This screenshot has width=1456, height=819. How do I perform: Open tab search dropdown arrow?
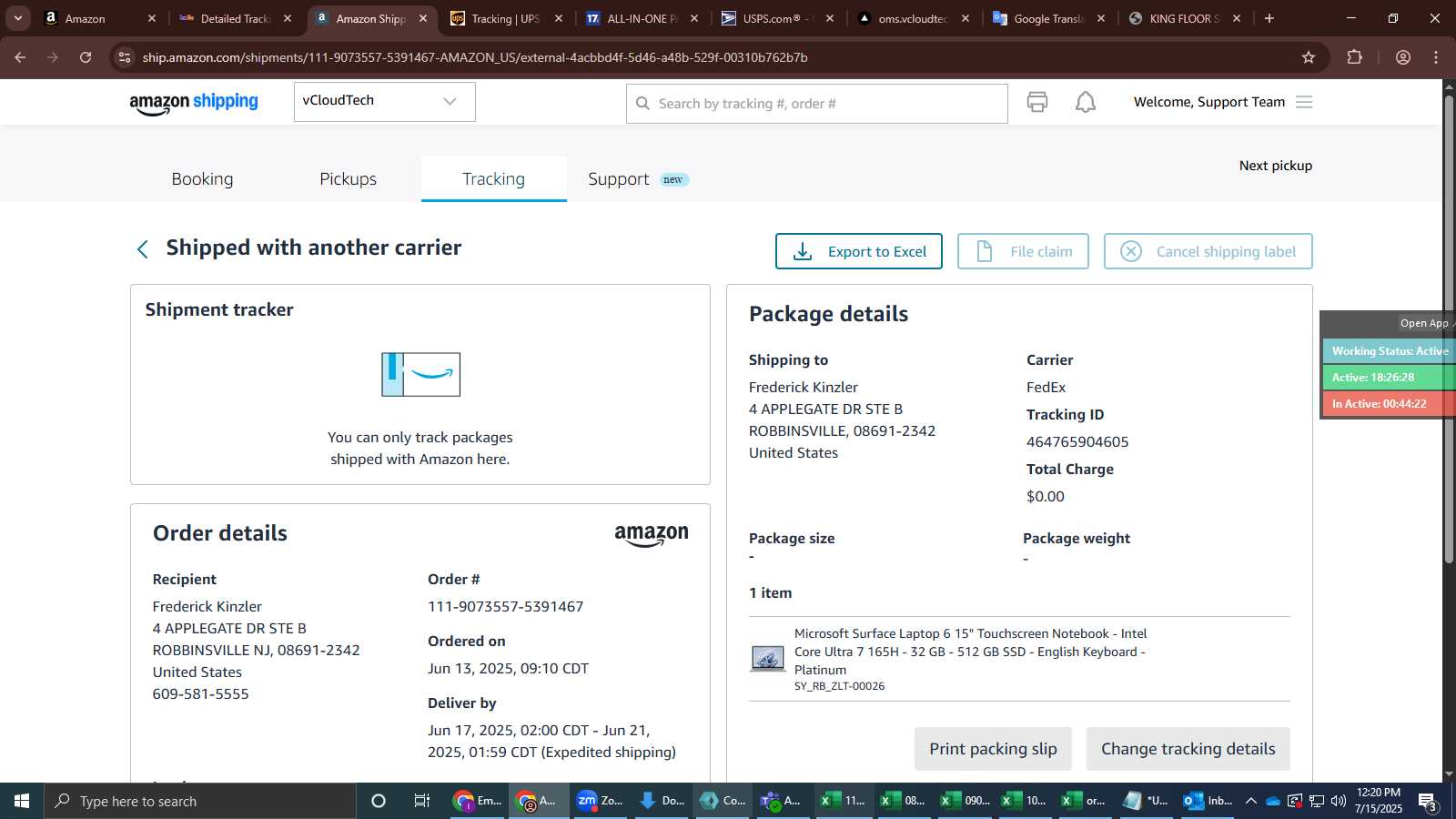(x=17, y=18)
